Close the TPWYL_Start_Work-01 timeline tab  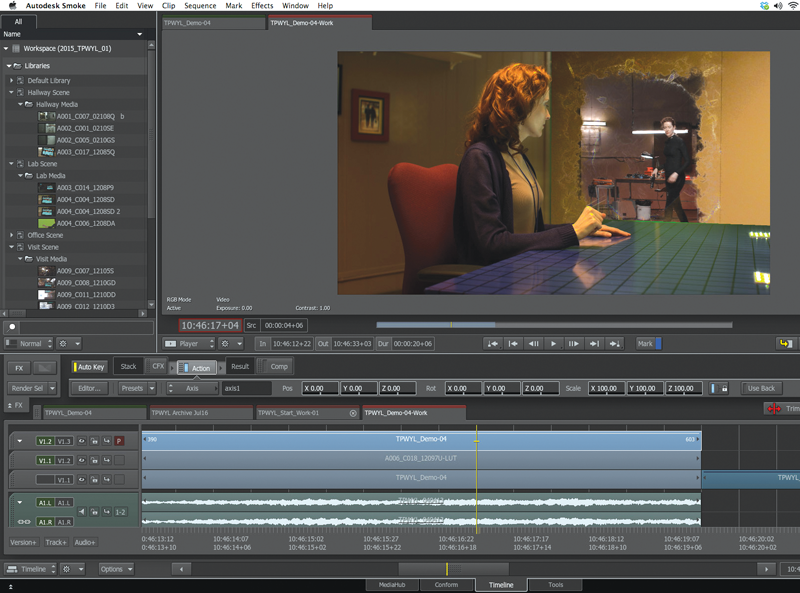click(353, 413)
